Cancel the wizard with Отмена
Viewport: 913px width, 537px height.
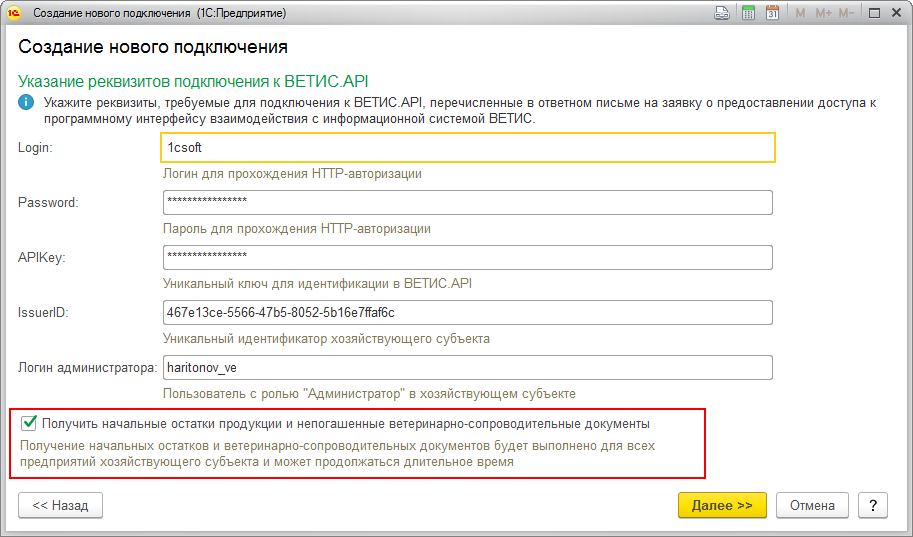812,505
